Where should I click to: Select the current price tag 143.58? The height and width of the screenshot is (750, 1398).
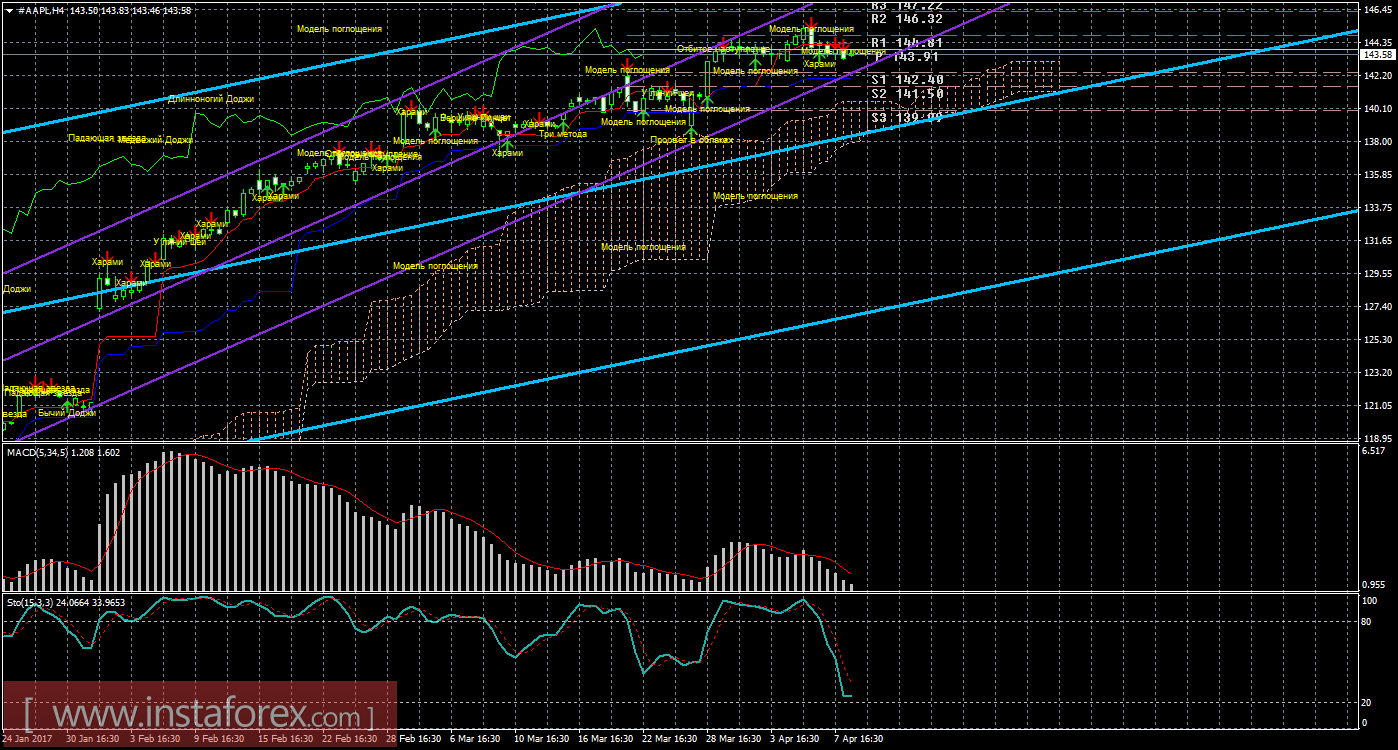(x=1378, y=54)
